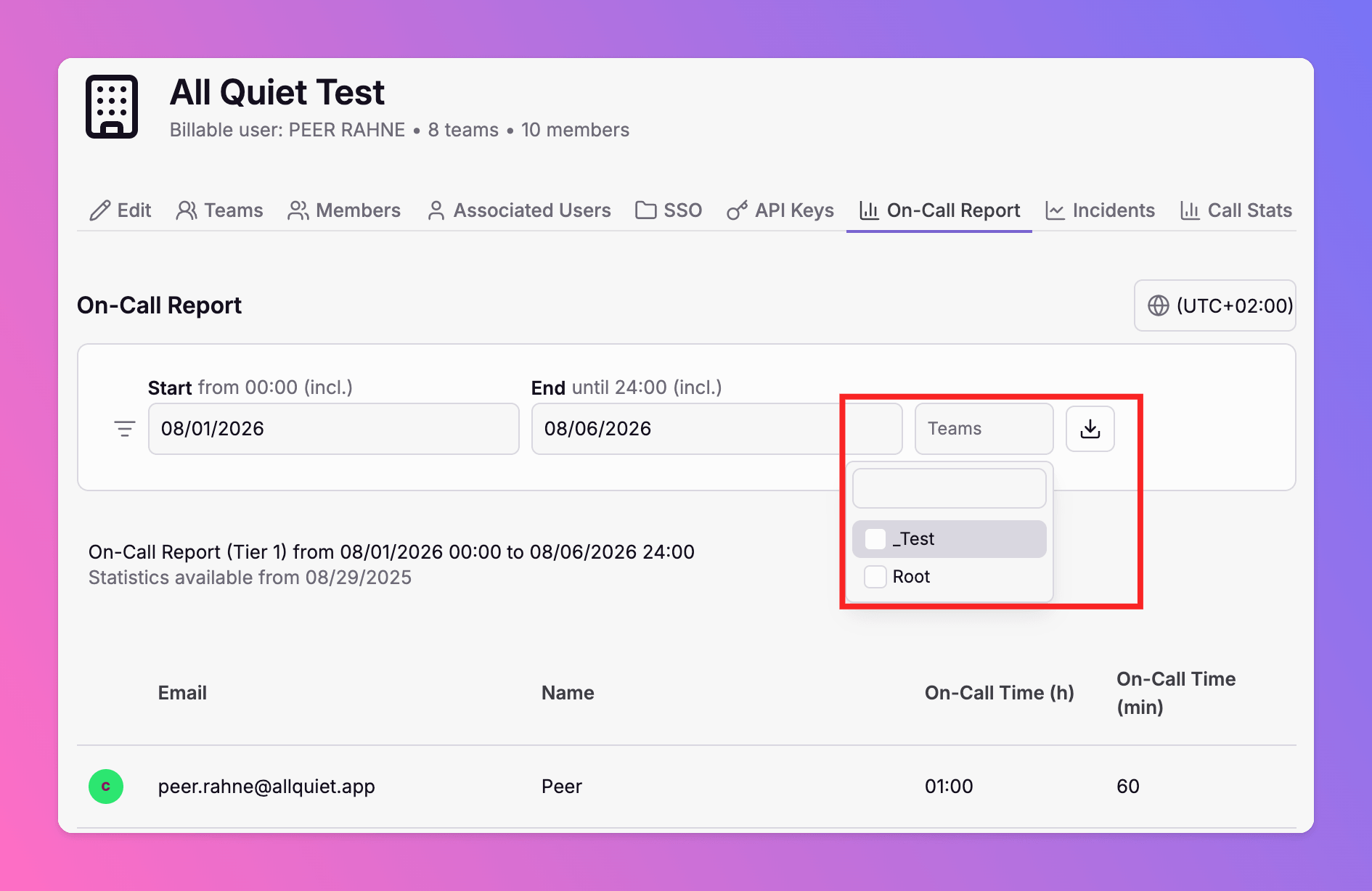Open the Members tab

(x=344, y=210)
